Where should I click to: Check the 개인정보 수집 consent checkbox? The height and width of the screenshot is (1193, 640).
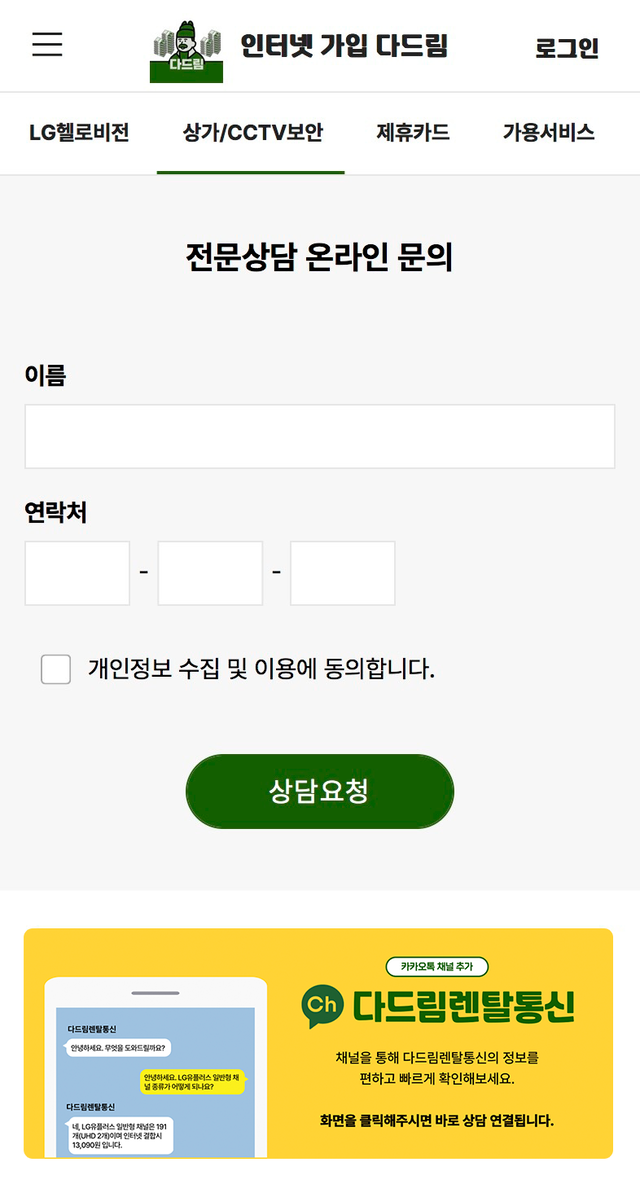coord(56,669)
